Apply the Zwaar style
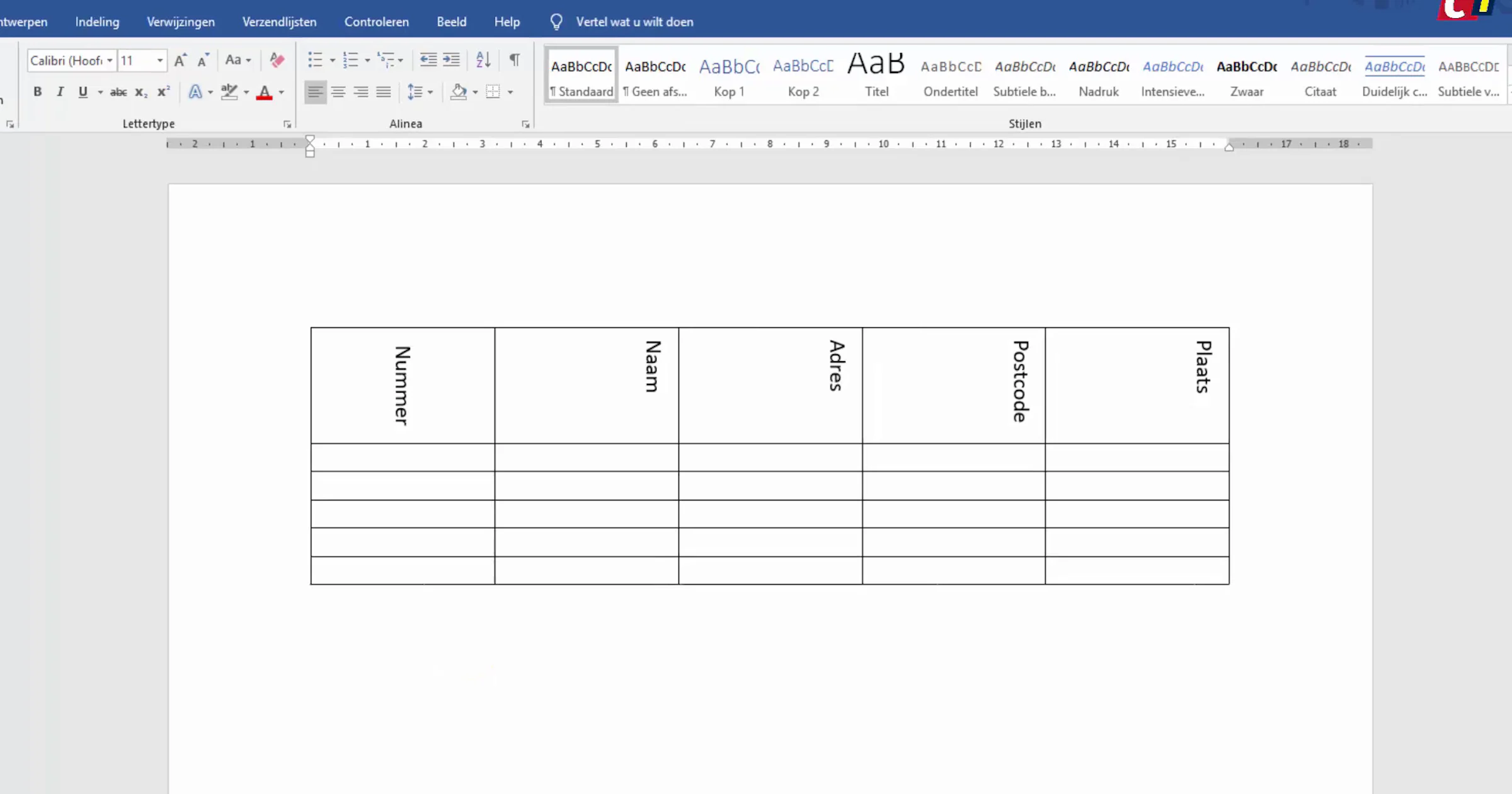The height and width of the screenshot is (794, 1512). pos(1247,74)
